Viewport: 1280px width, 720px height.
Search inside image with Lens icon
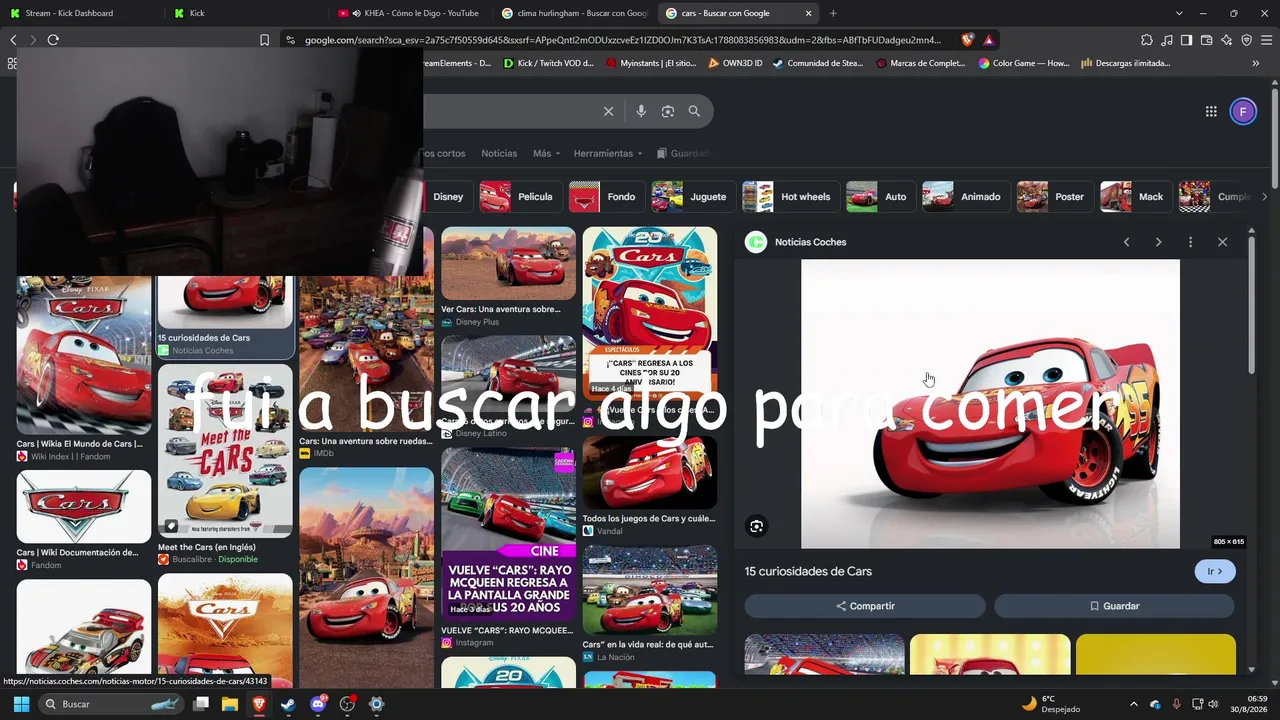pos(757,526)
